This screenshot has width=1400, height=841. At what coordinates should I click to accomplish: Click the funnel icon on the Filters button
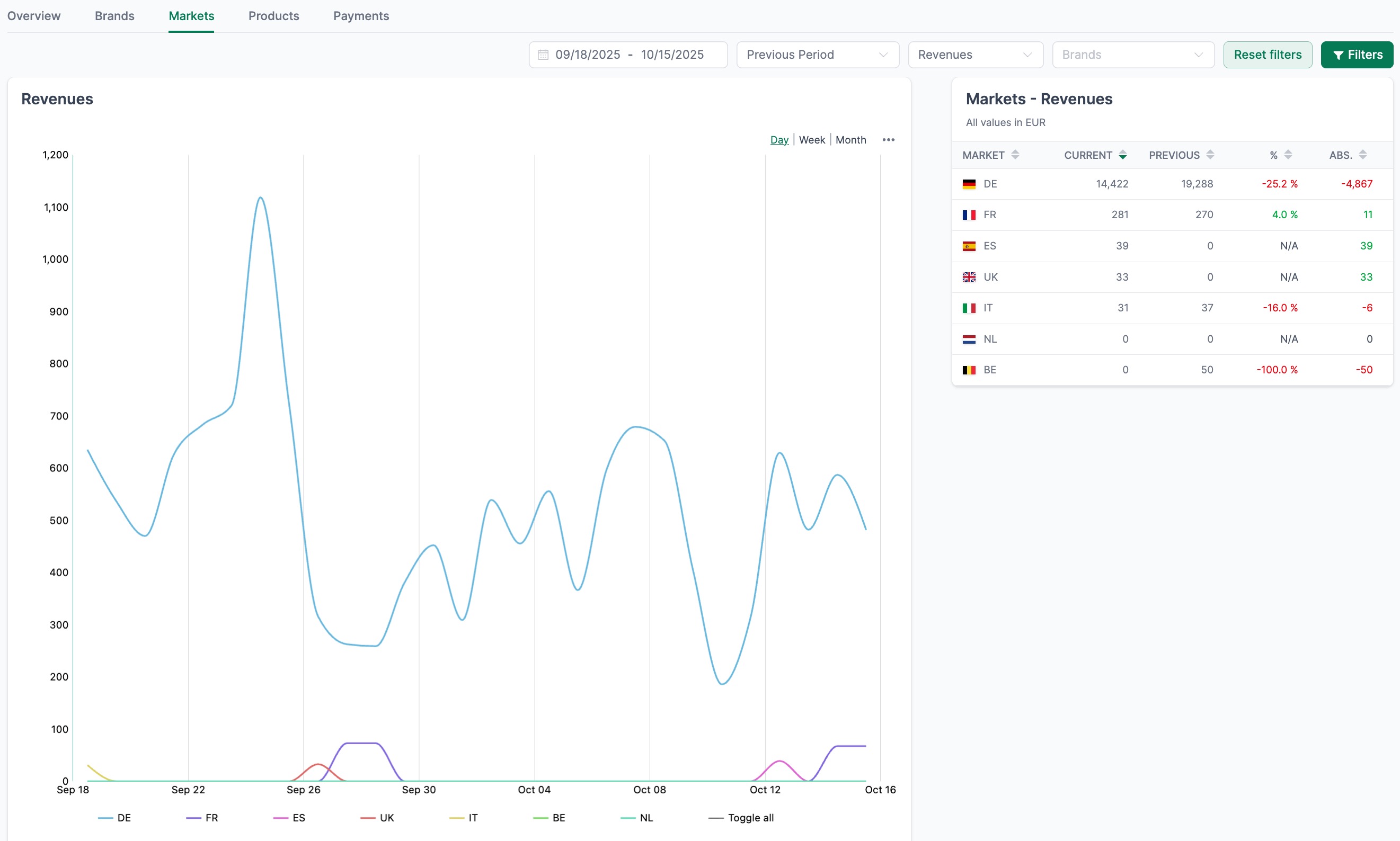coord(1339,55)
